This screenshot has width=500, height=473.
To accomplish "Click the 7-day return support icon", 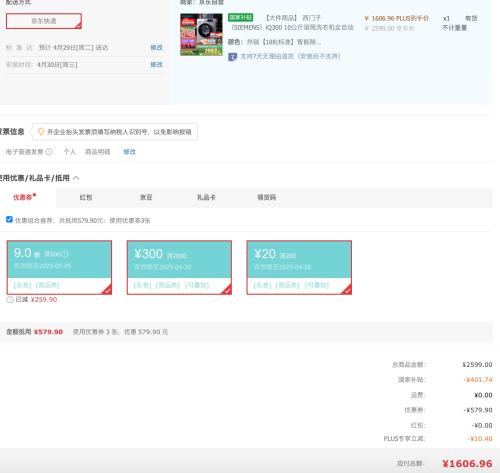I will [232, 57].
